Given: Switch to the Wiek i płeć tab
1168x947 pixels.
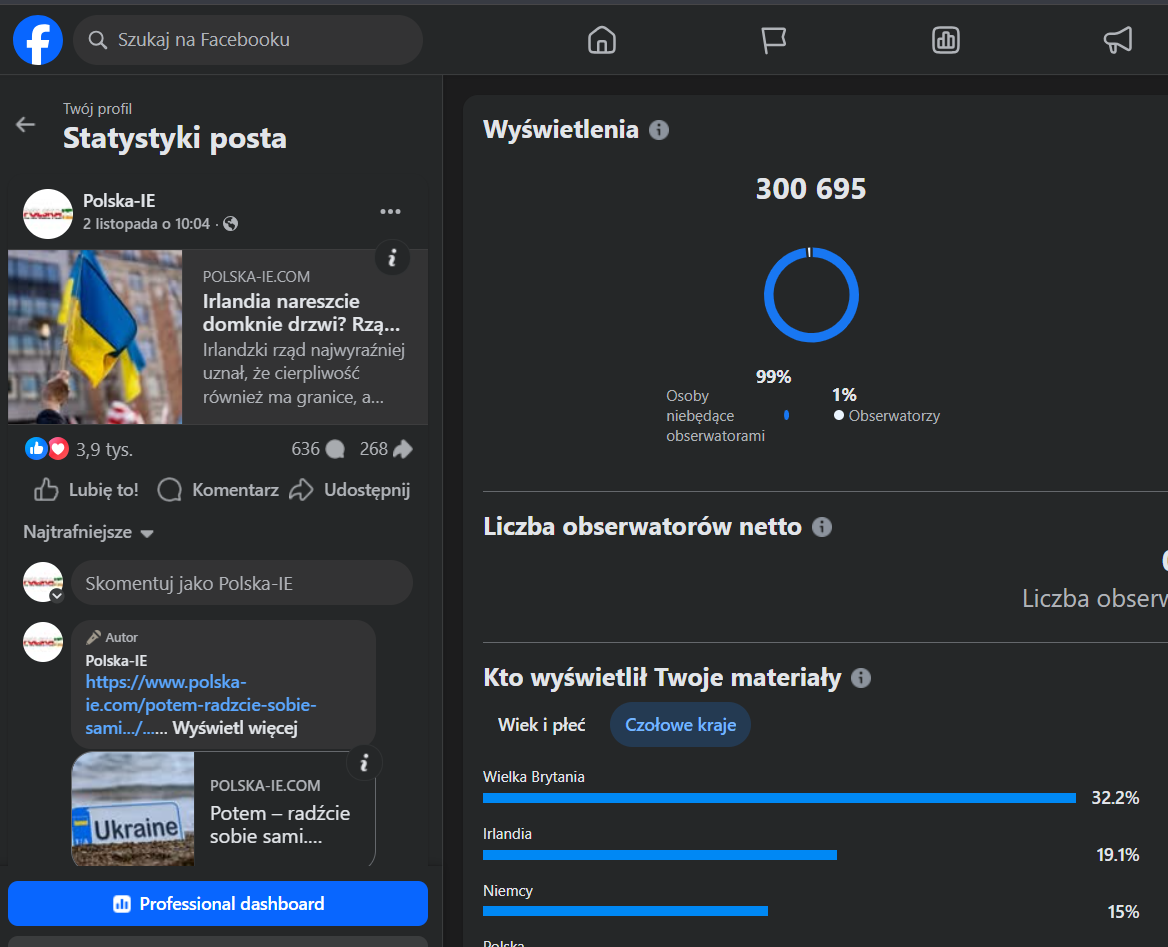Looking at the screenshot, I should (x=541, y=725).
